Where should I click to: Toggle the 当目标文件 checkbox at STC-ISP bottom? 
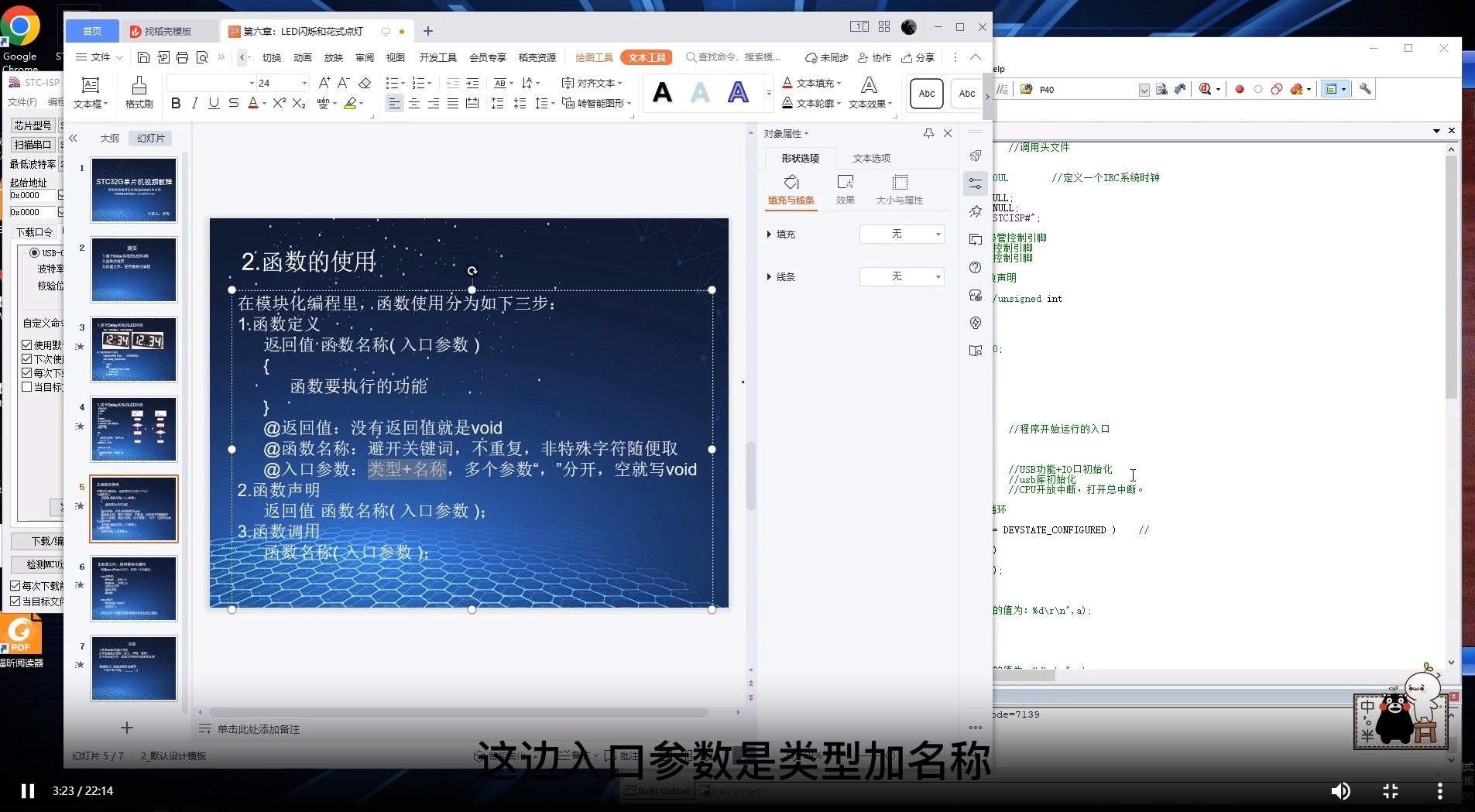15,601
